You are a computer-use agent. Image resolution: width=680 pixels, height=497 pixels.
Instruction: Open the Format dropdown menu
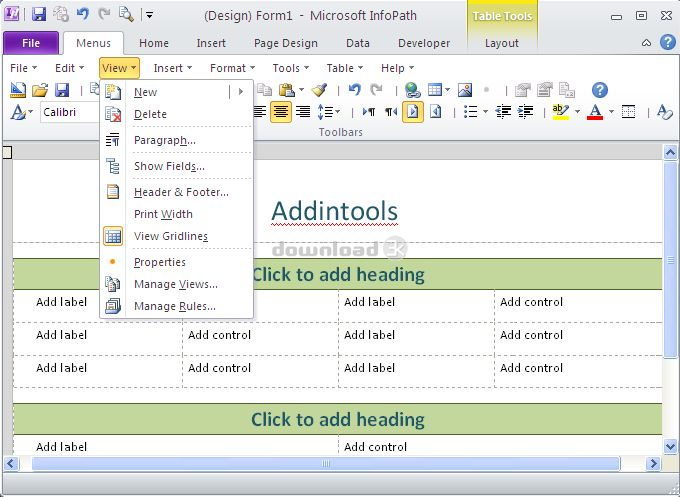(232, 68)
